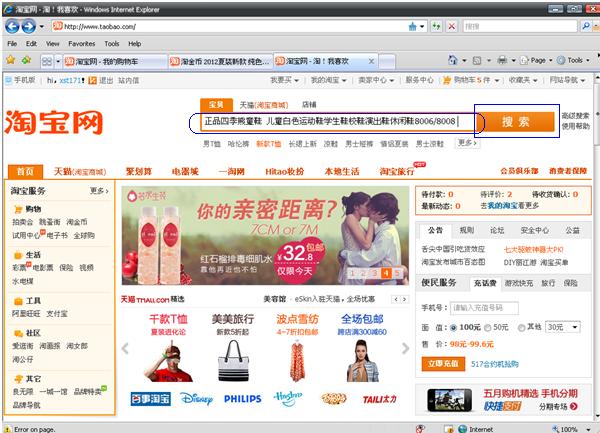Click the 工具 icon in the sidebar

18,301
